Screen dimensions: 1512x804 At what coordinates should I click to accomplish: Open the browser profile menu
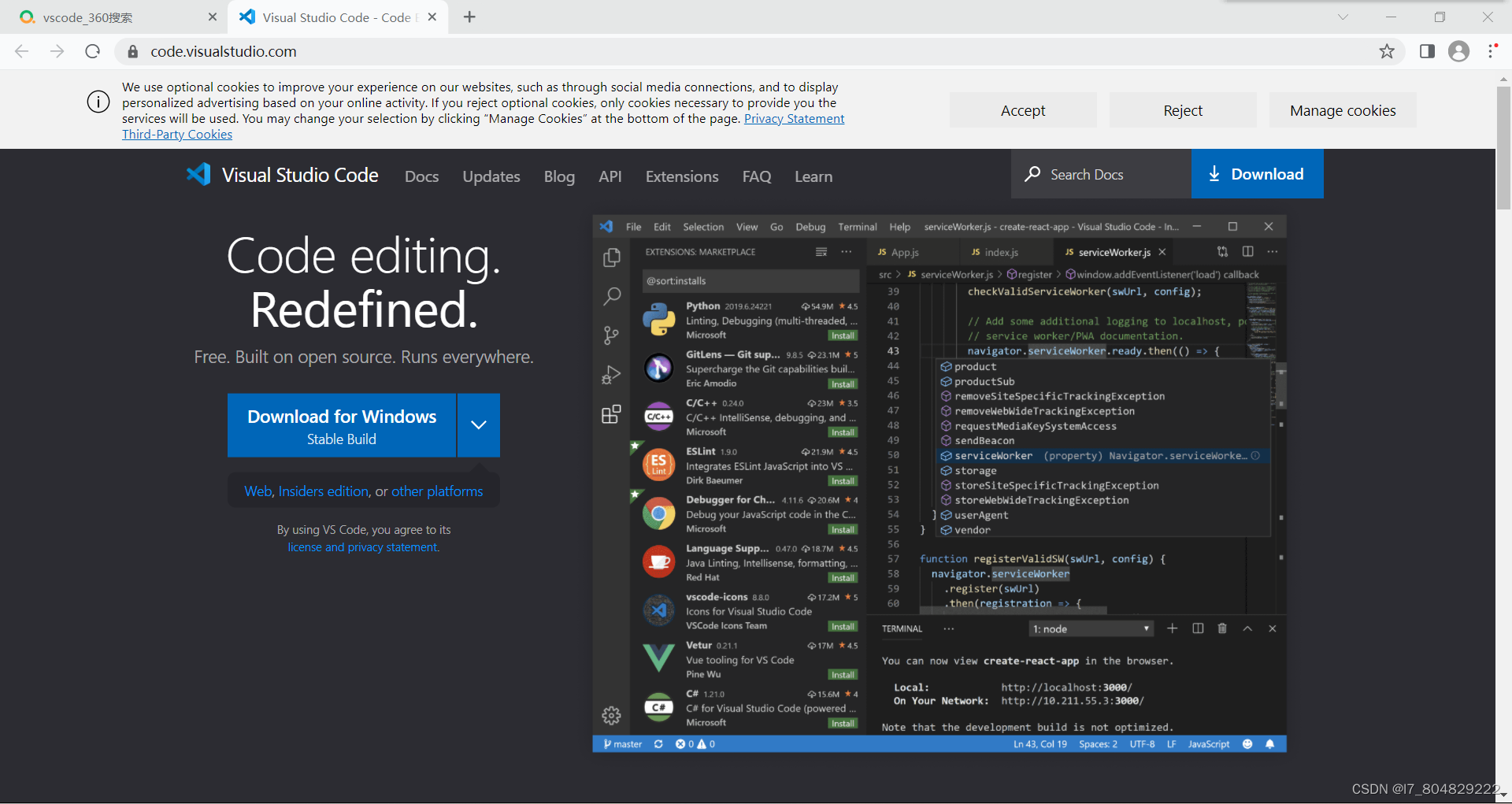[x=1459, y=51]
